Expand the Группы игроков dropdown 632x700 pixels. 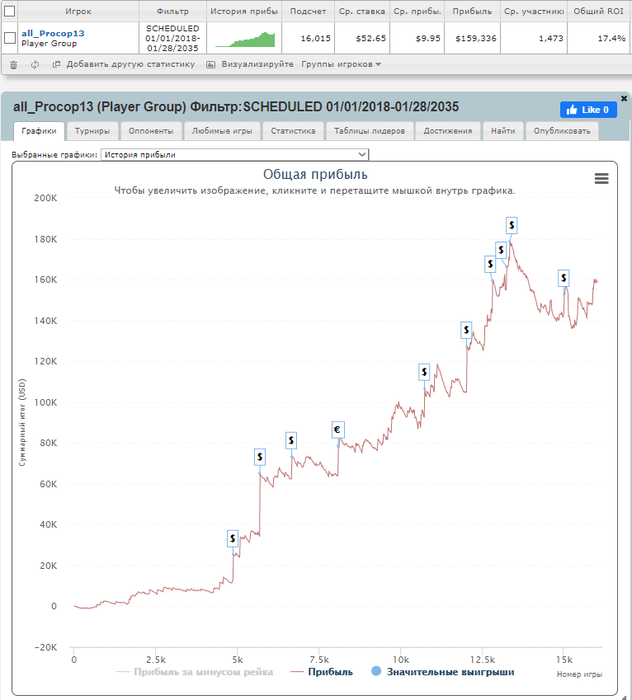341,64
